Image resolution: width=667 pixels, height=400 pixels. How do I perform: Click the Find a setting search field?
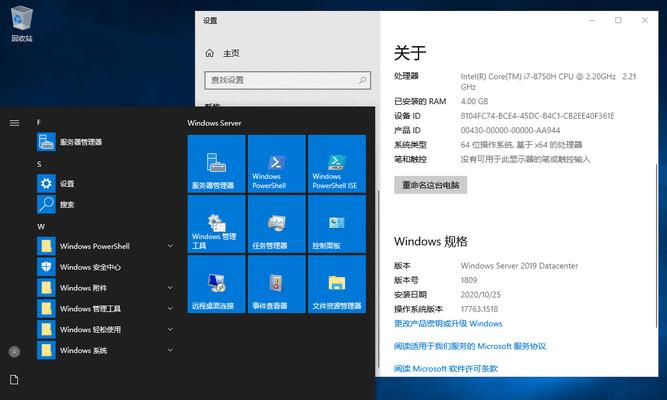[x=288, y=80]
